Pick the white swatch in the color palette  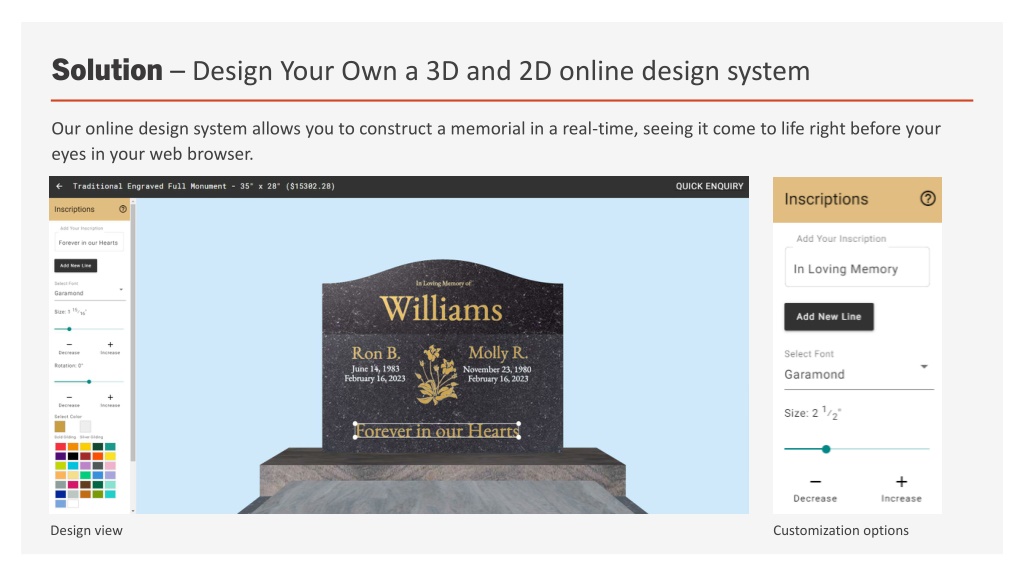tap(73, 504)
